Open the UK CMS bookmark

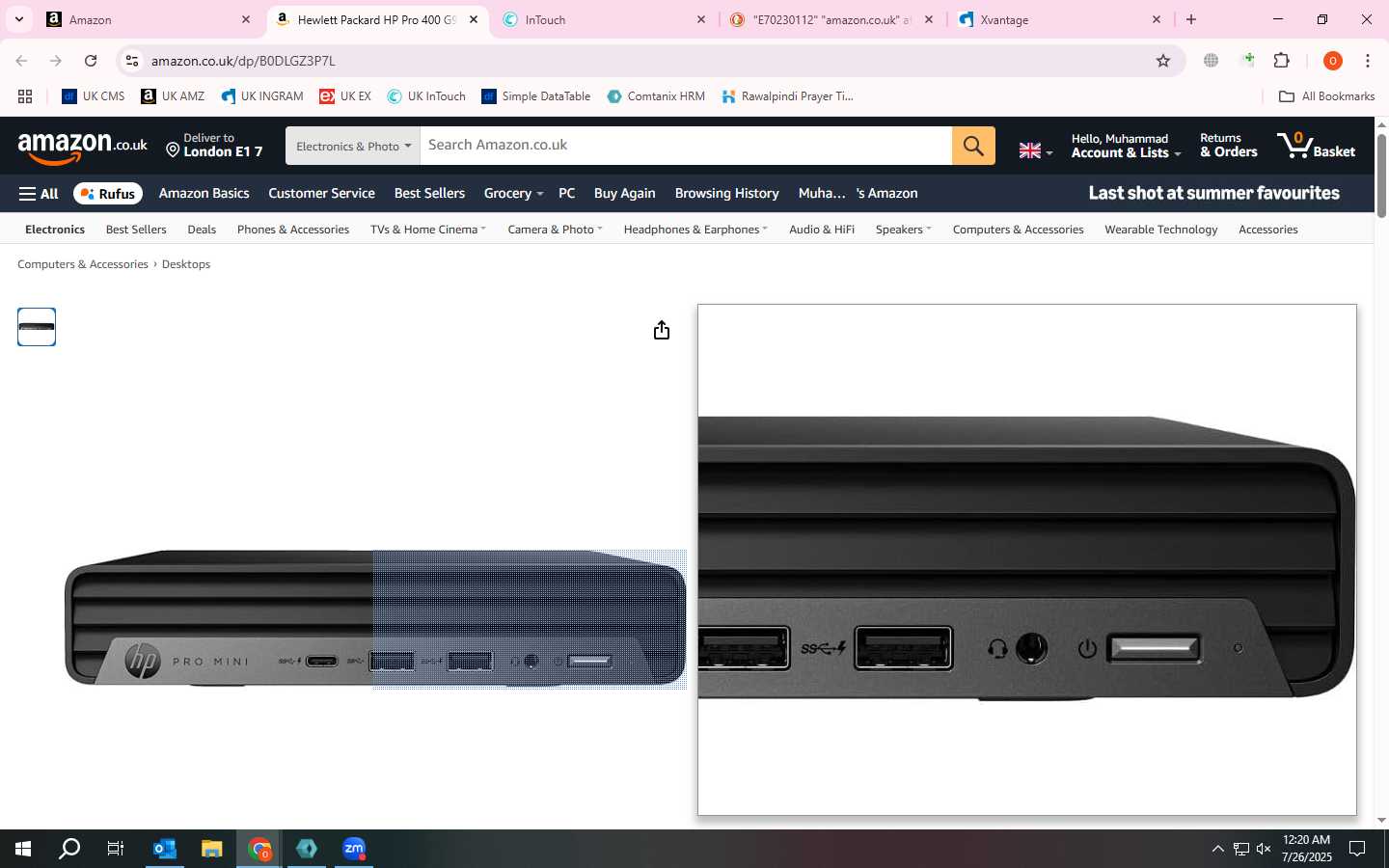tap(94, 96)
